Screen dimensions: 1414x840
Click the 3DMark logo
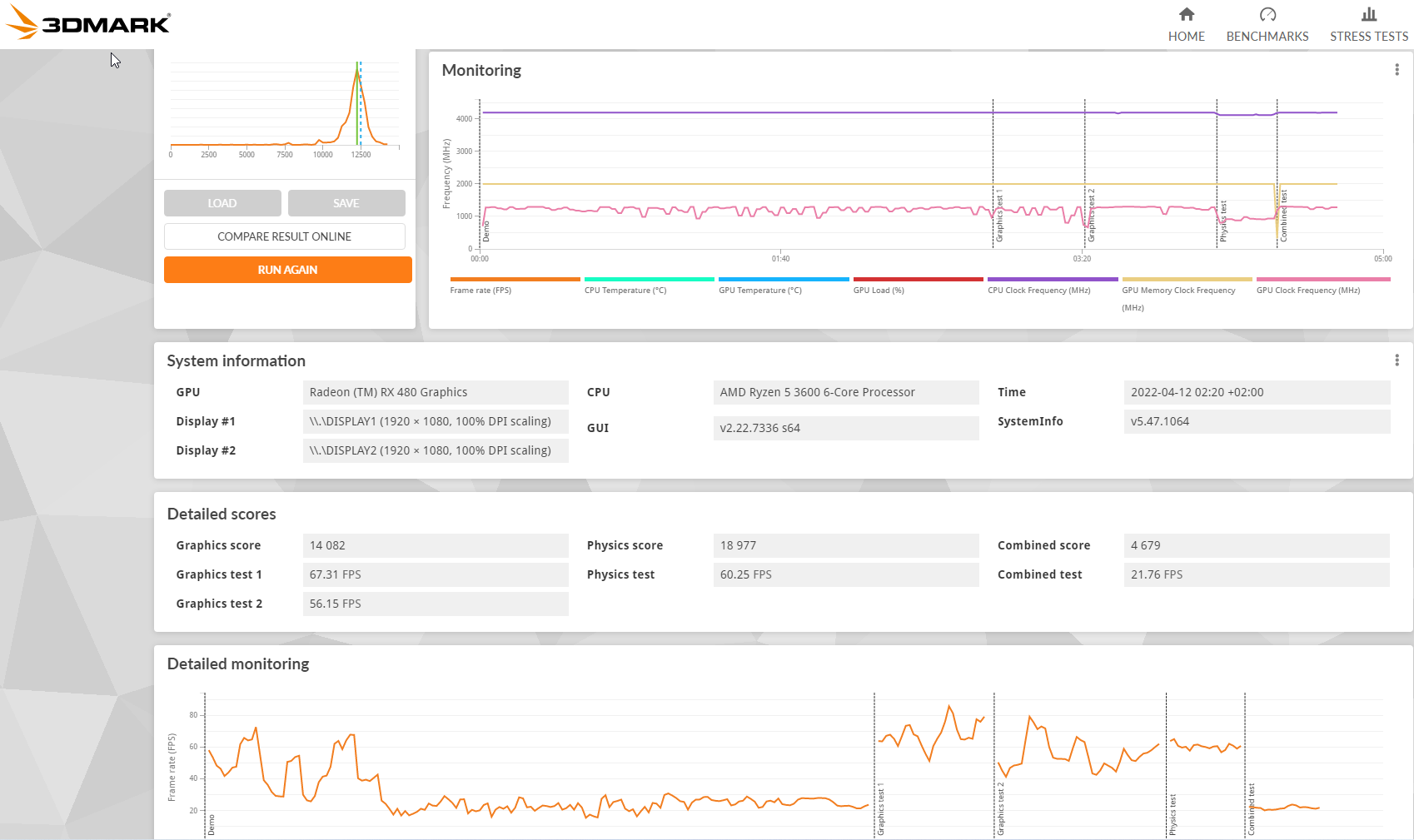[x=87, y=23]
